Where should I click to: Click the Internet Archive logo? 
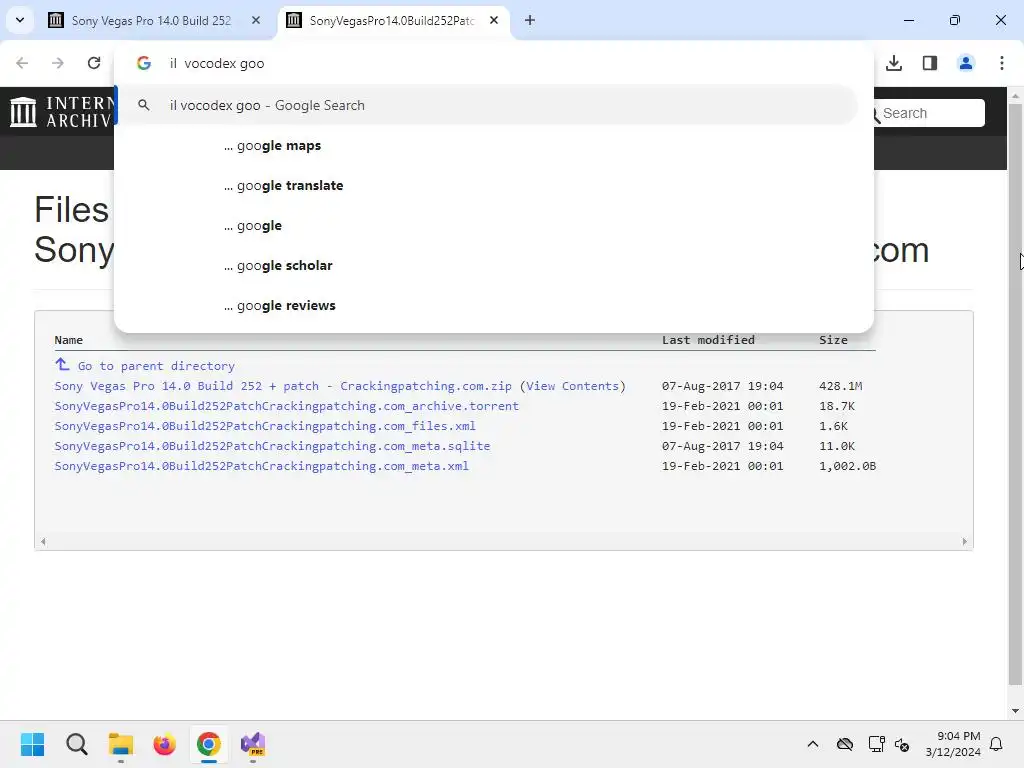click(x=62, y=112)
